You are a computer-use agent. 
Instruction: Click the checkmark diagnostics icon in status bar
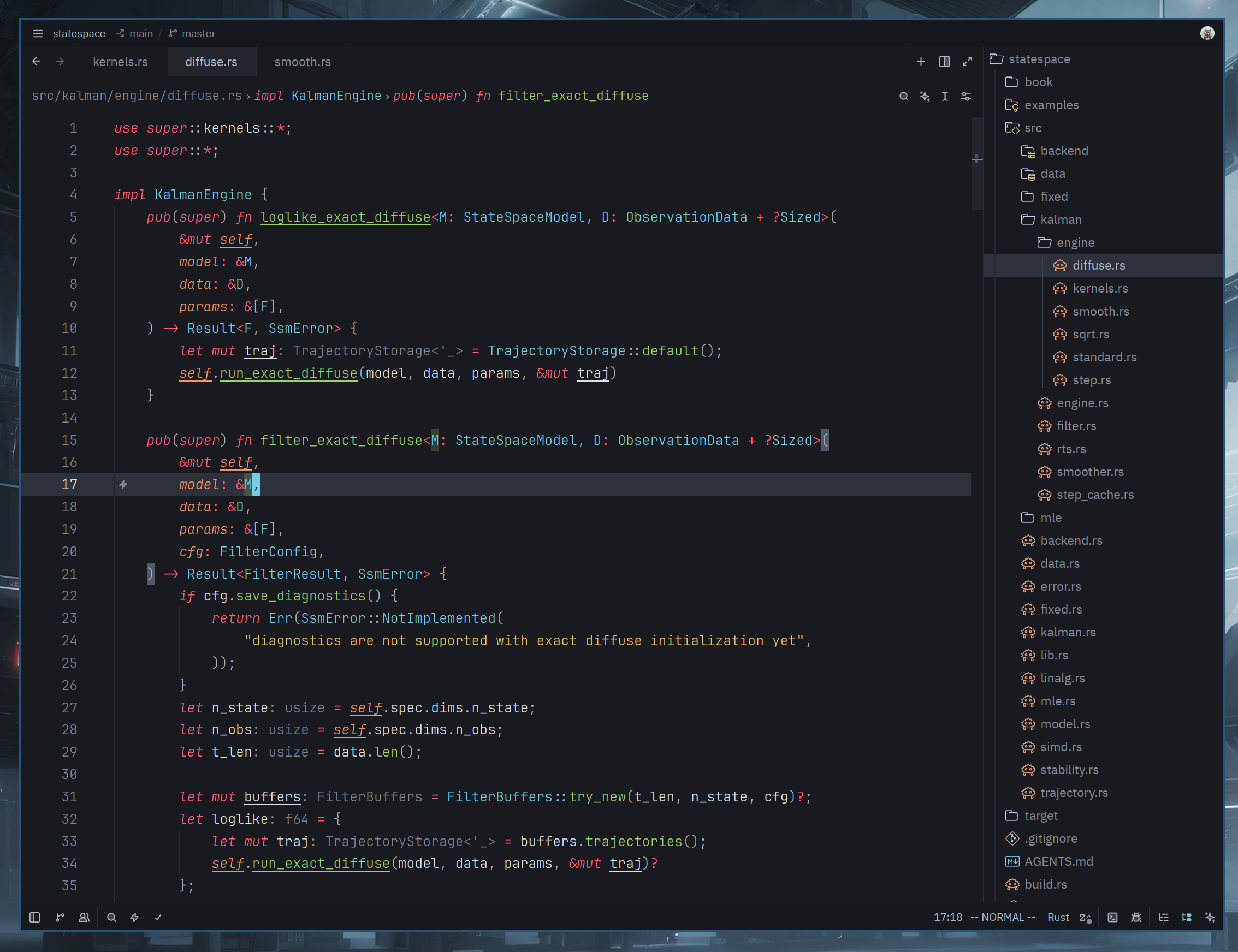point(158,917)
